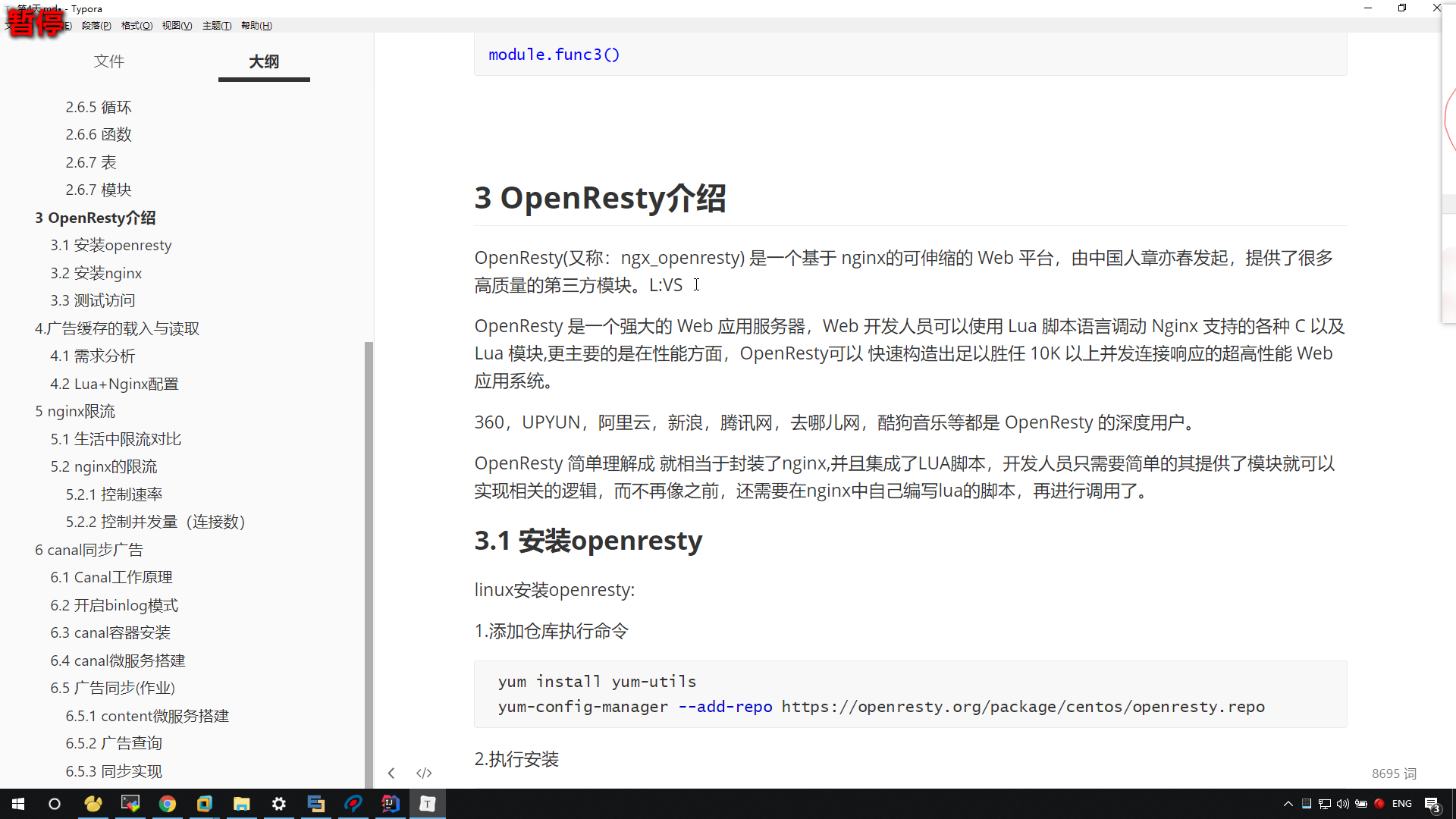Click the Typora taskbar icon
This screenshot has width=1456, height=819.
(428, 804)
